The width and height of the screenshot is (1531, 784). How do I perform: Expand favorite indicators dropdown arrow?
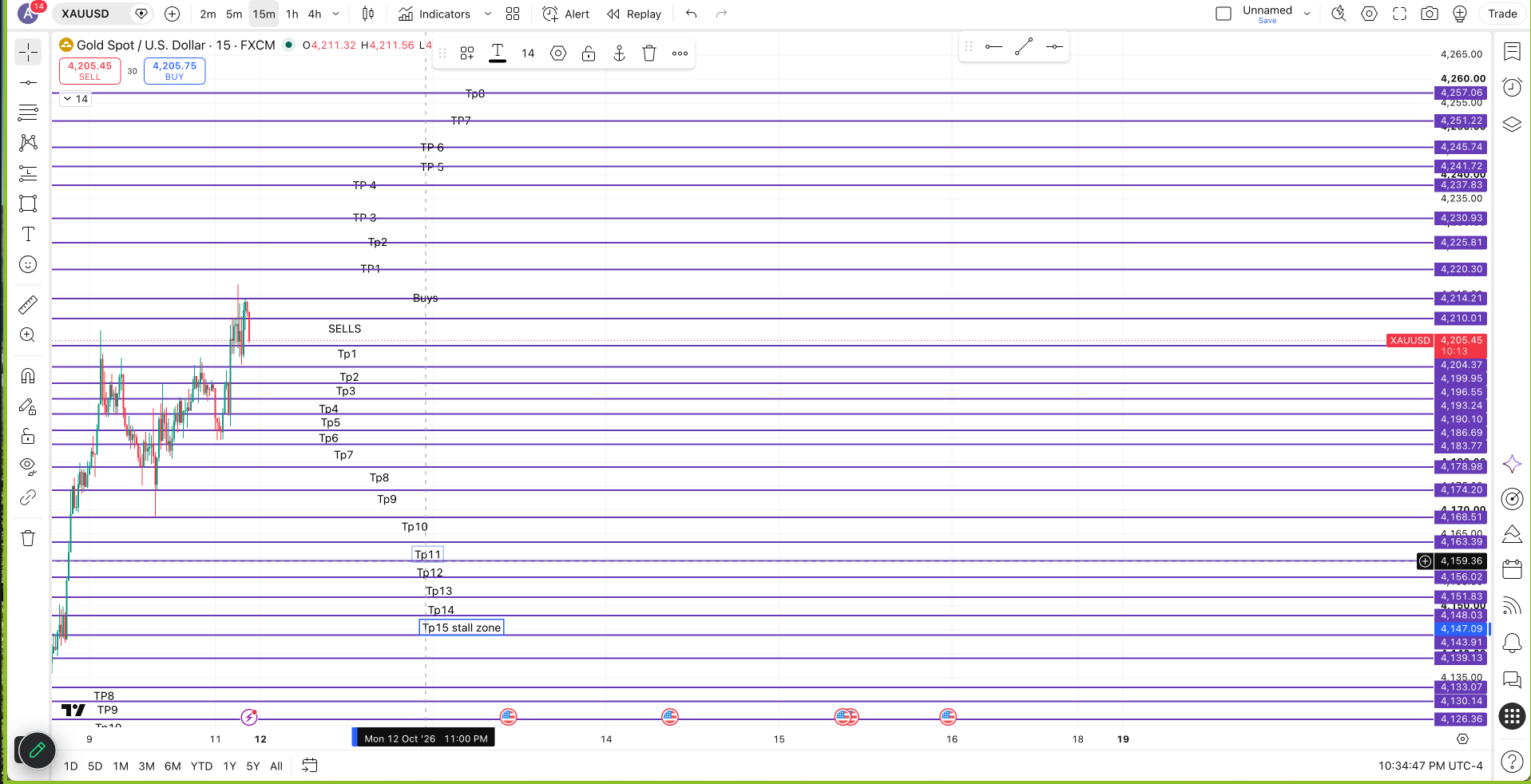coord(488,14)
